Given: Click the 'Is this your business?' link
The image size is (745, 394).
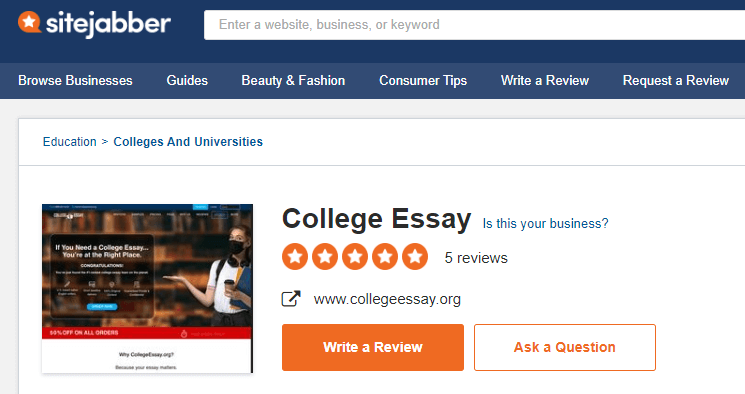Looking at the screenshot, I should [x=545, y=223].
